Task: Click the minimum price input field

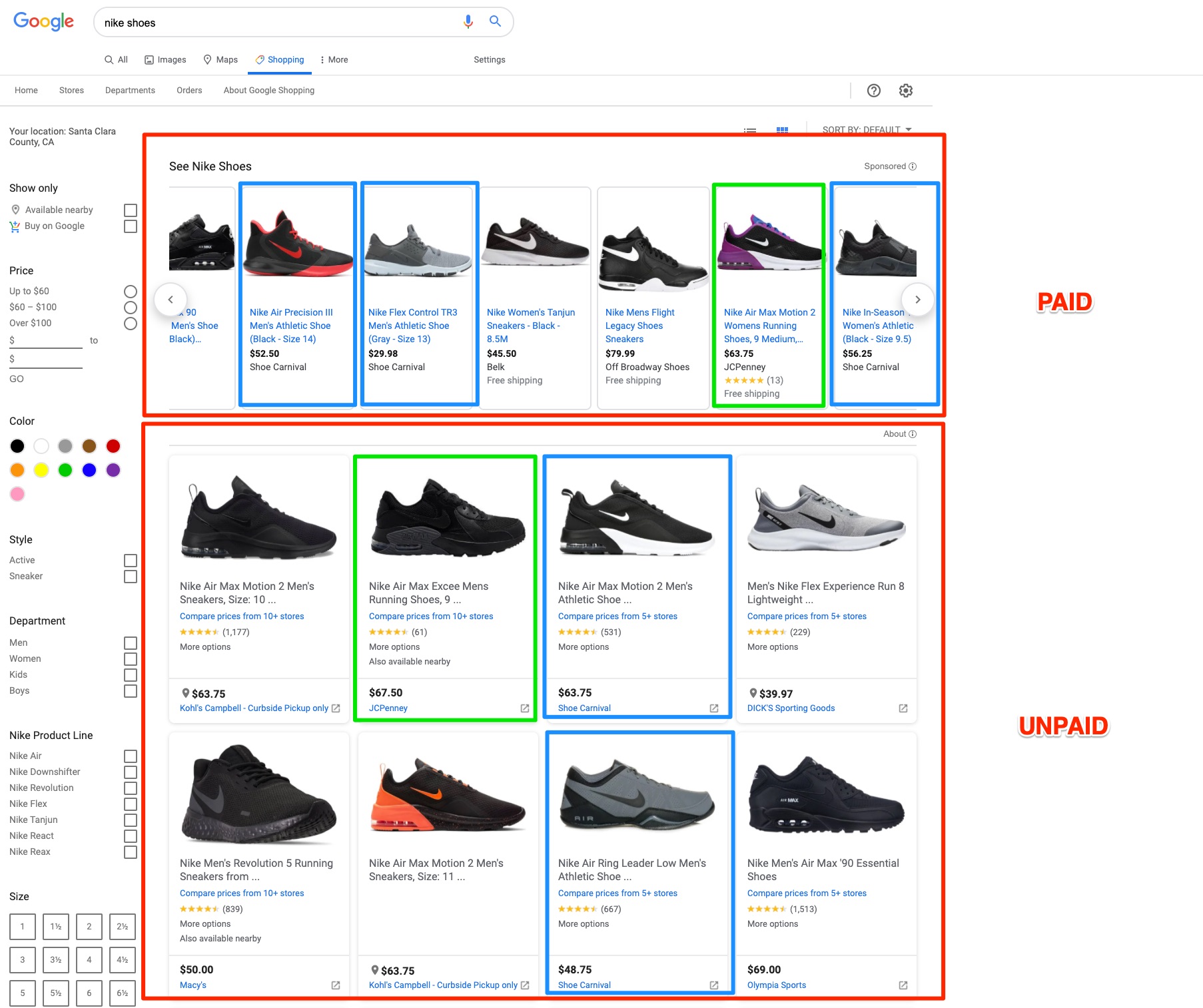Action: 46,340
